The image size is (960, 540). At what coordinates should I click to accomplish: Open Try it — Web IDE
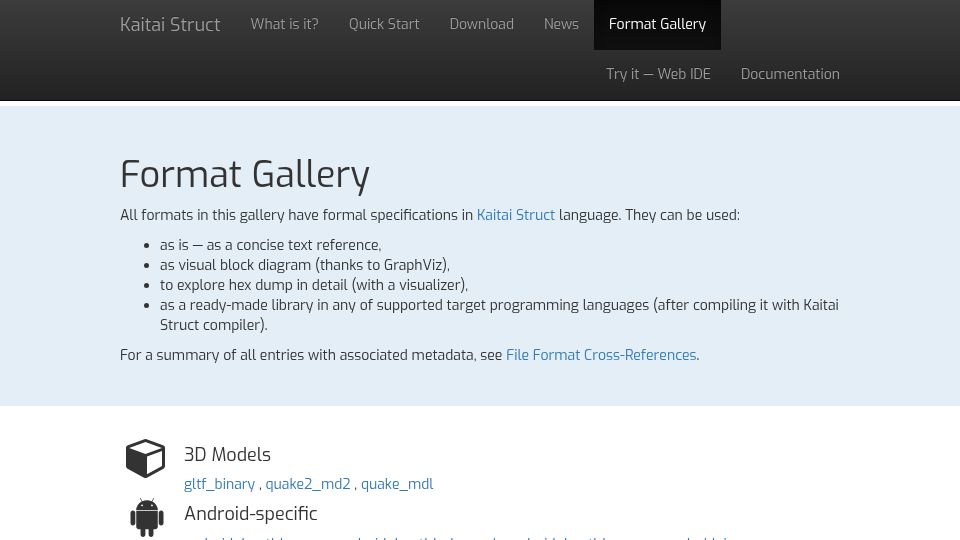click(x=658, y=74)
